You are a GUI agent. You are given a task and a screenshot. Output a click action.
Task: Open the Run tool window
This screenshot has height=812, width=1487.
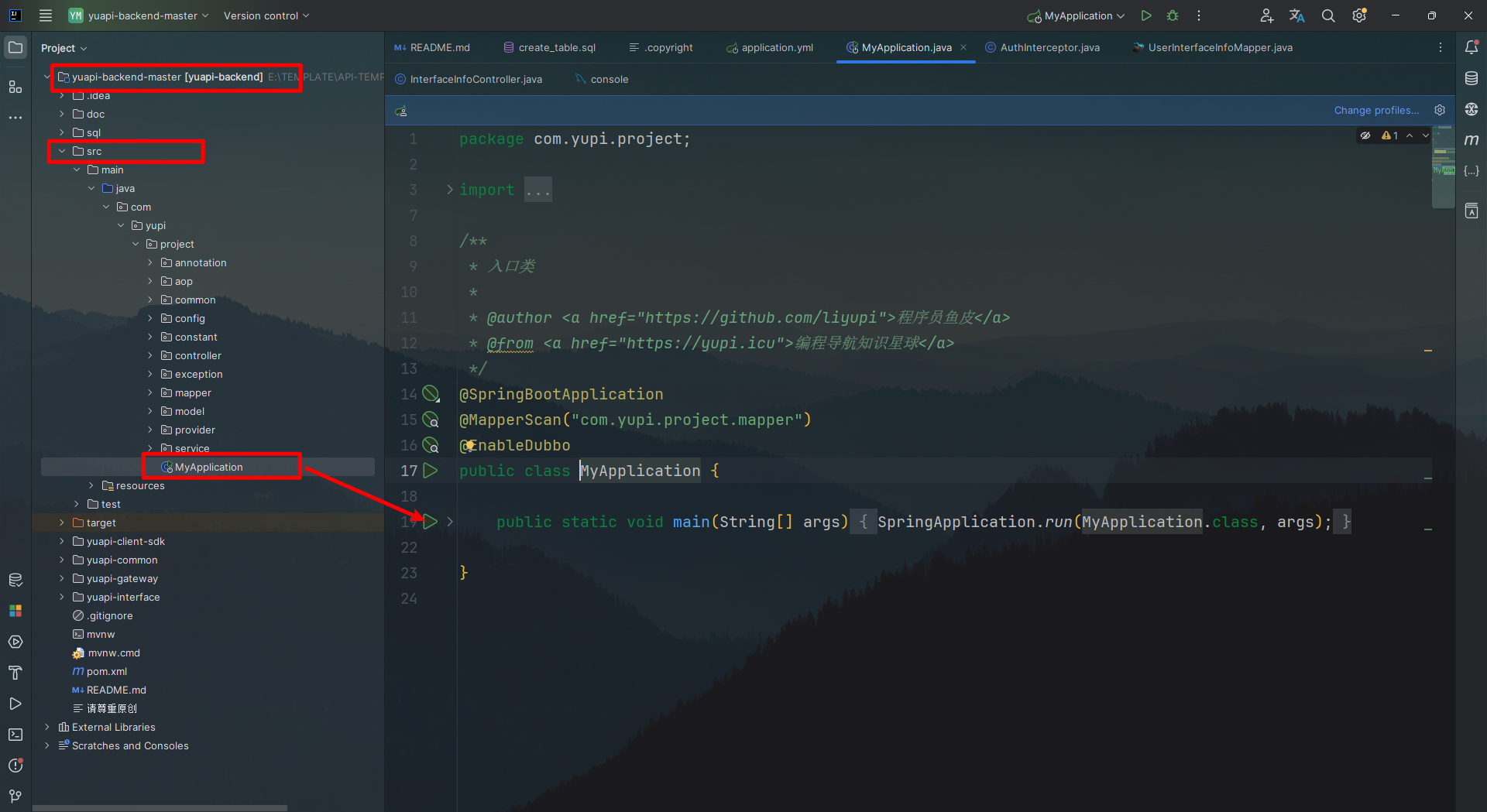(x=15, y=704)
